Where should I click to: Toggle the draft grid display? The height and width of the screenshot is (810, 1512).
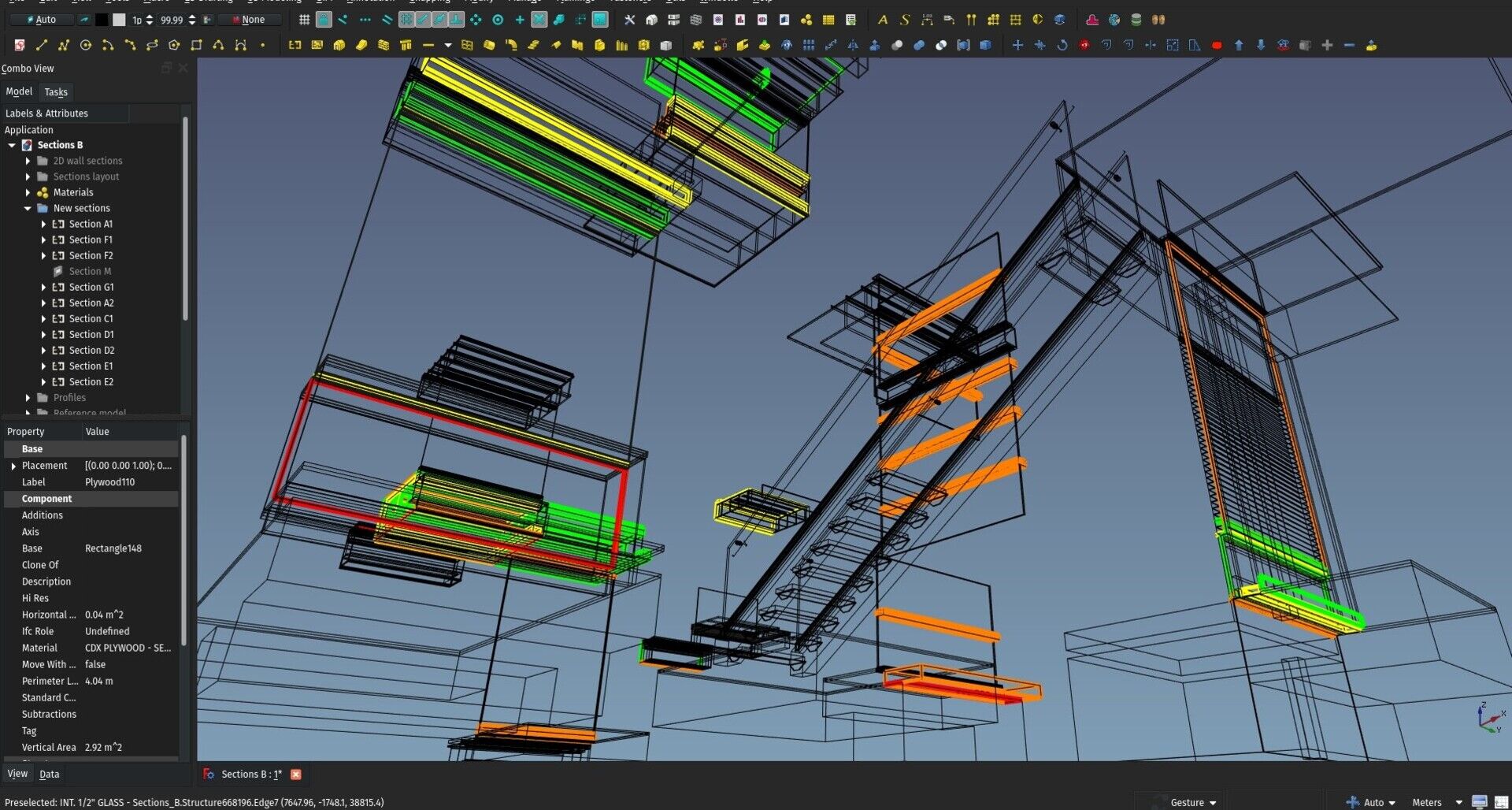pos(304,20)
